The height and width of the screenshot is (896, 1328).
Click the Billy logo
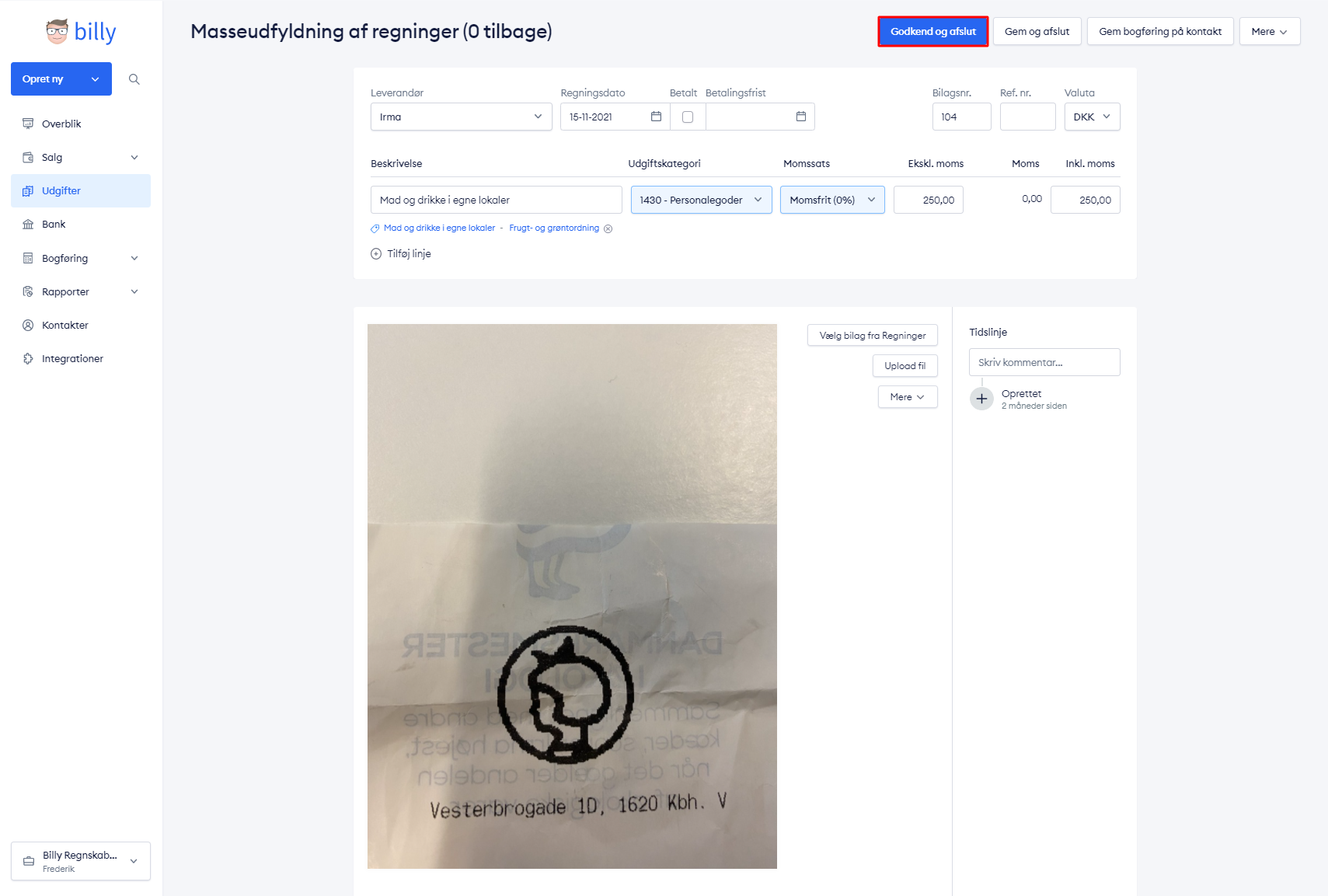[81, 31]
